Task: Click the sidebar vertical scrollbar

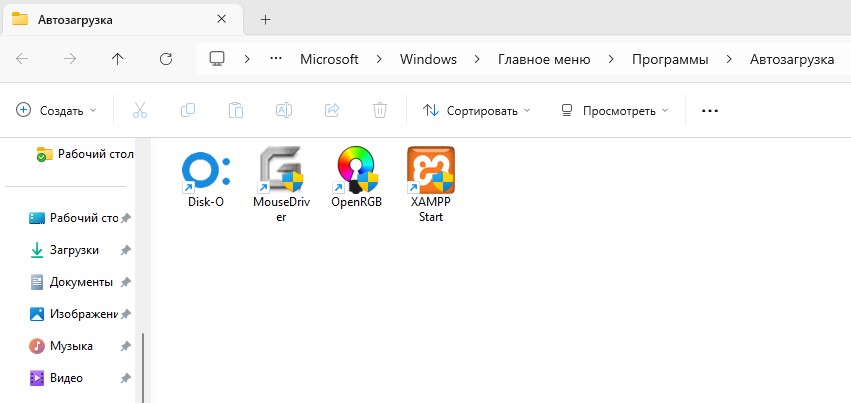Action: [143, 367]
